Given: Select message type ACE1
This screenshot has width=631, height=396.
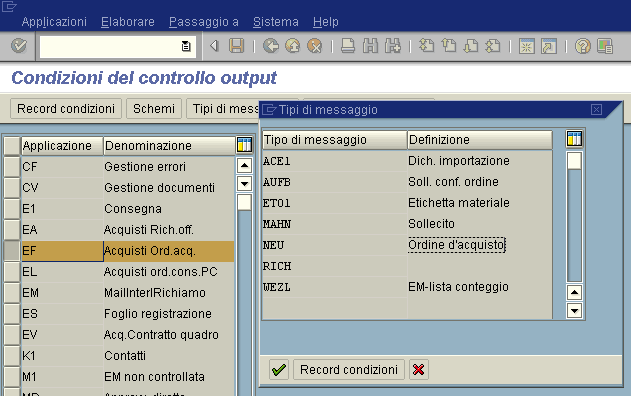Looking at the screenshot, I should tap(334, 161).
